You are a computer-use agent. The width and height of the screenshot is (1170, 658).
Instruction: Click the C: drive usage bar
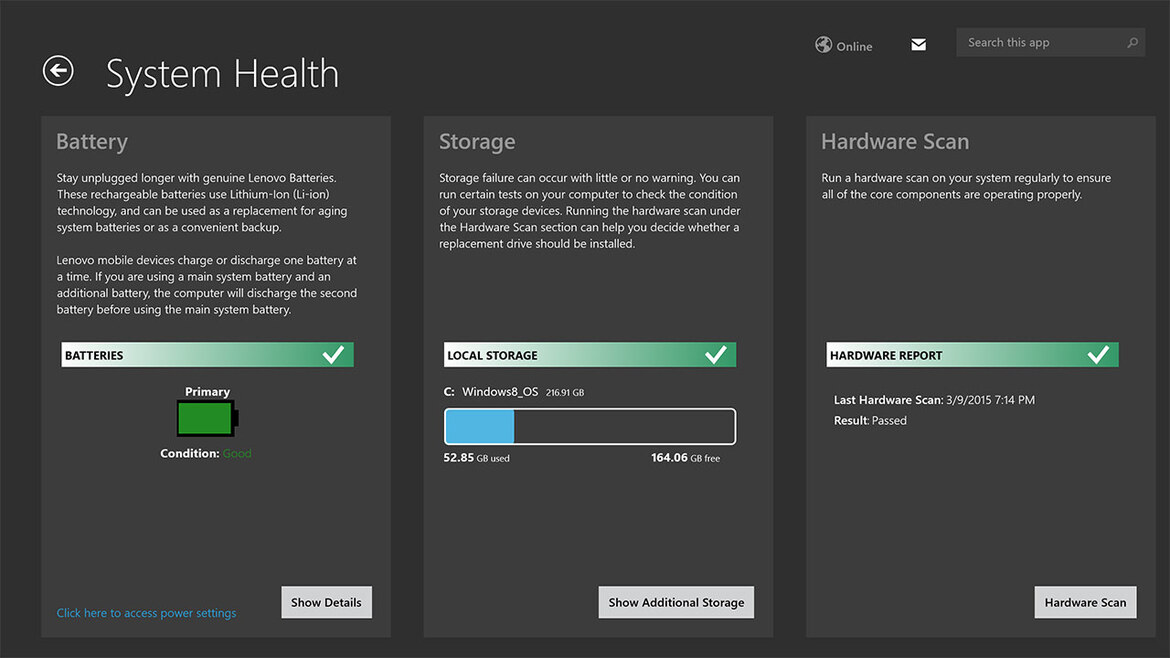[x=589, y=426]
